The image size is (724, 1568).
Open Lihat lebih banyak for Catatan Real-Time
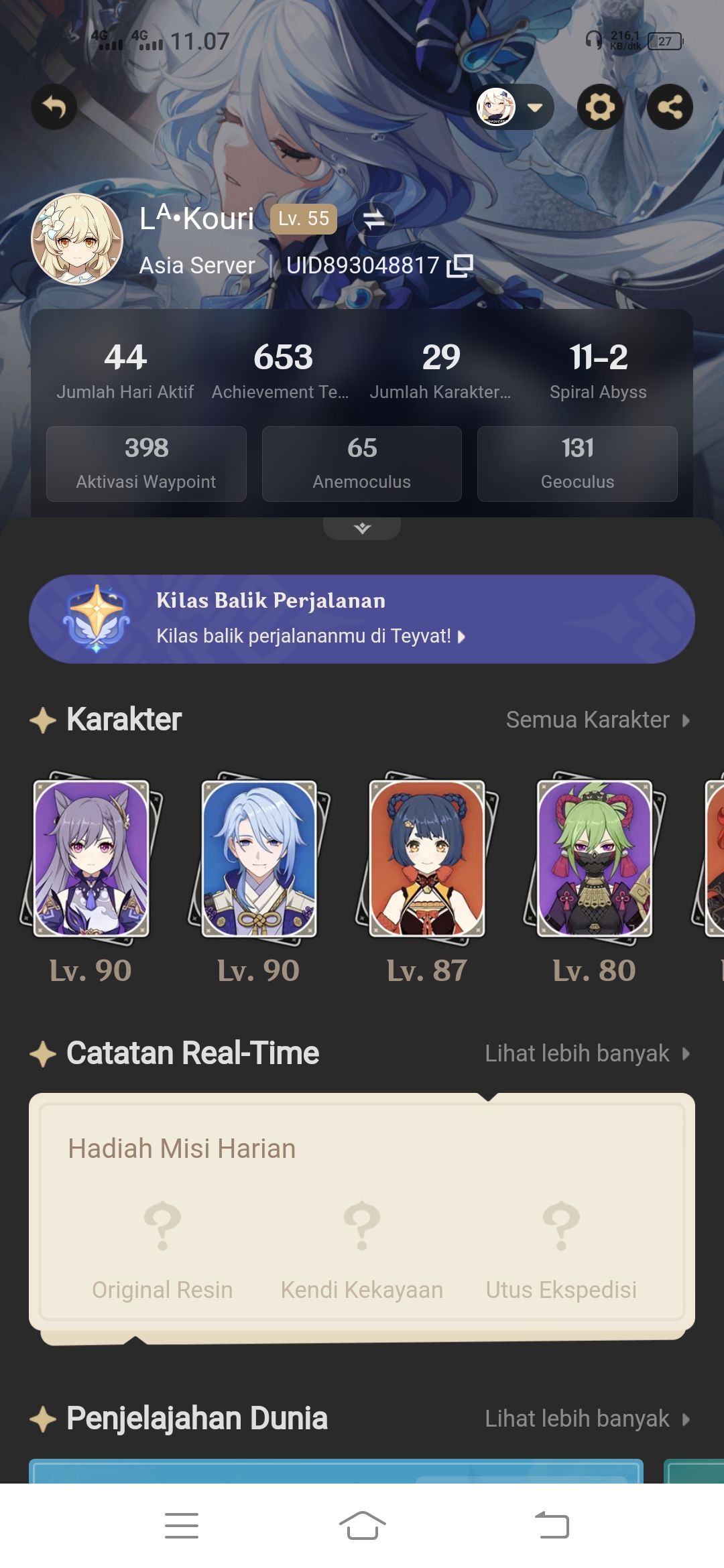tap(587, 1053)
